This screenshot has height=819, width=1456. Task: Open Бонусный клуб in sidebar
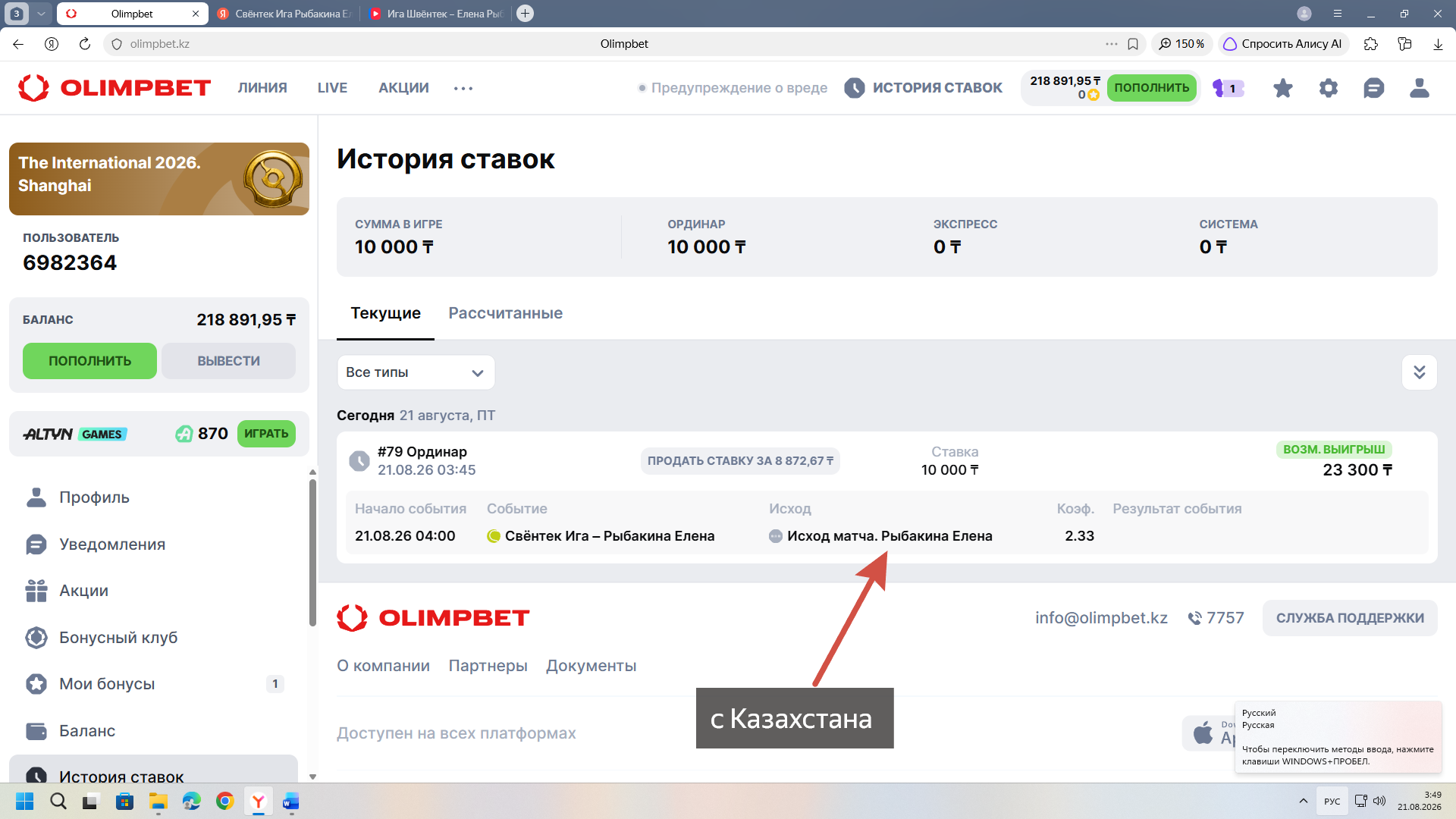point(118,638)
